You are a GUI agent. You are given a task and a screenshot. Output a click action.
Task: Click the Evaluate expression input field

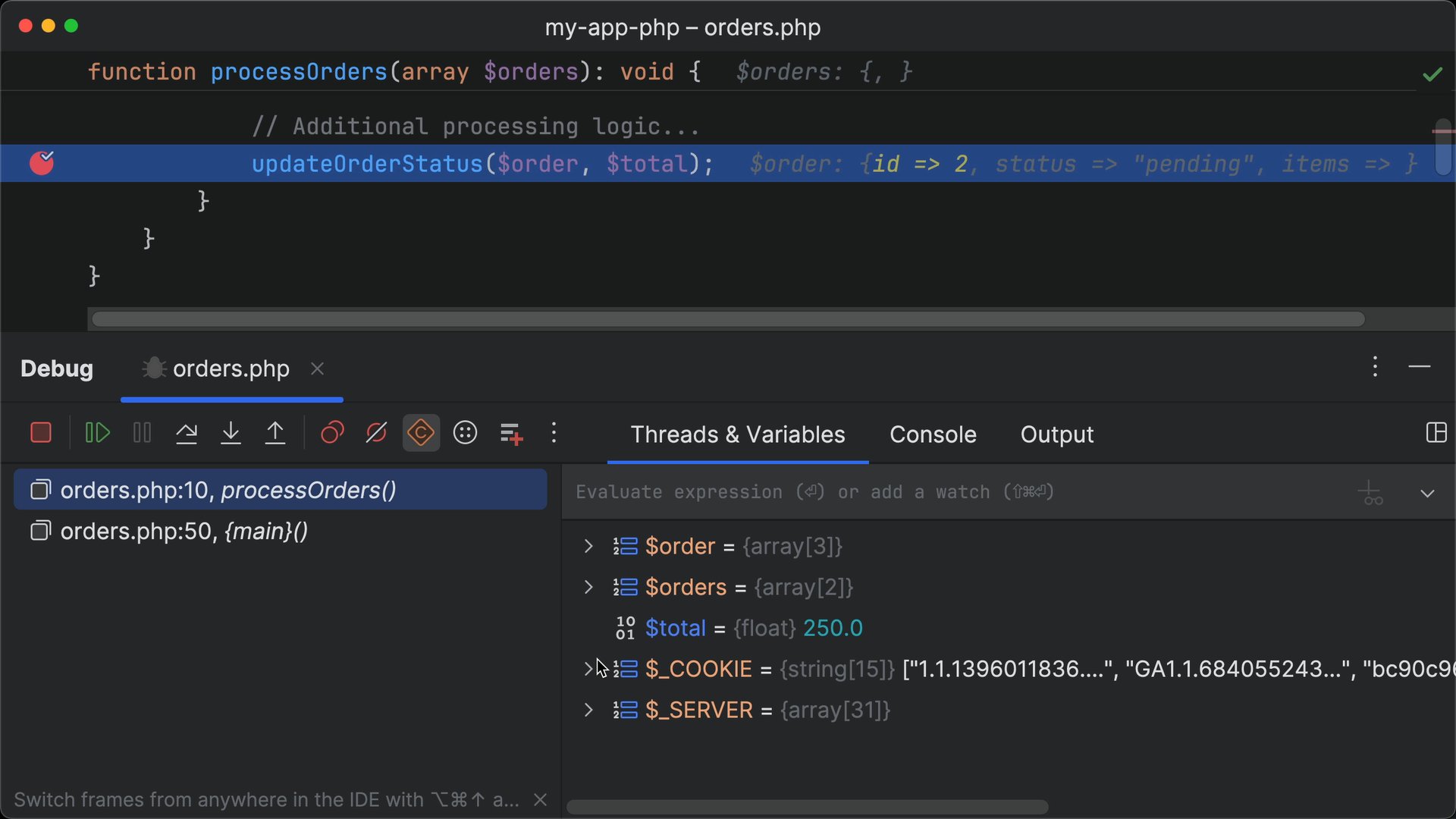pyautogui.click(x=959, y=492)
